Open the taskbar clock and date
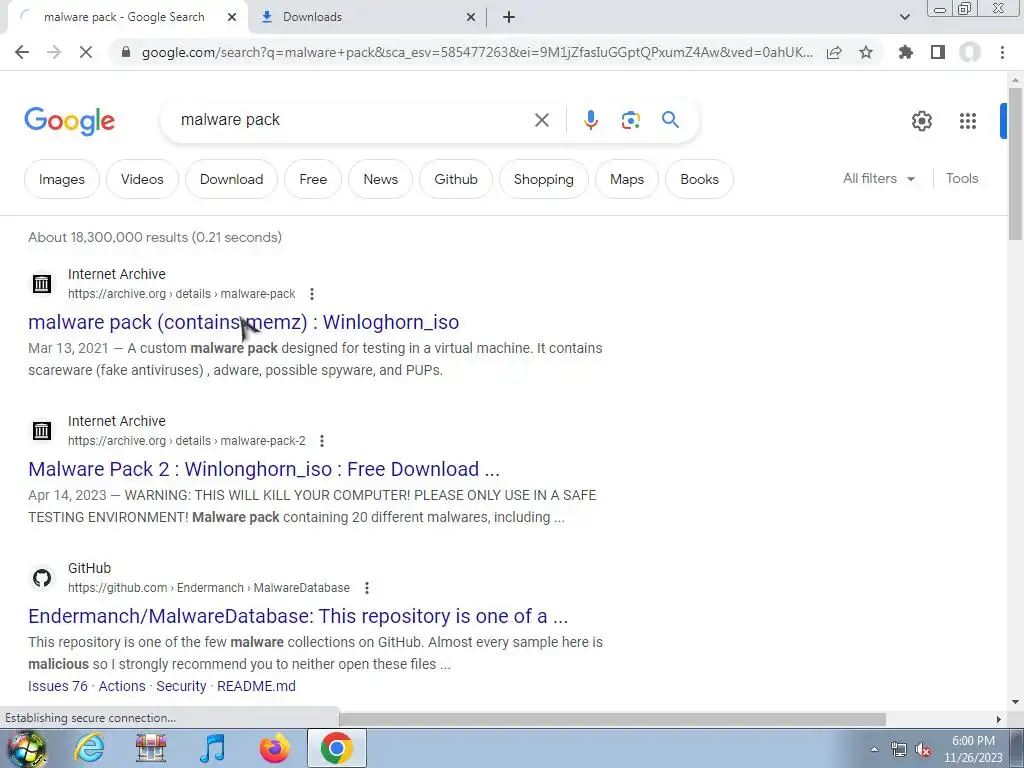Viewport: 1024px width, 768px height. (973, 749)
